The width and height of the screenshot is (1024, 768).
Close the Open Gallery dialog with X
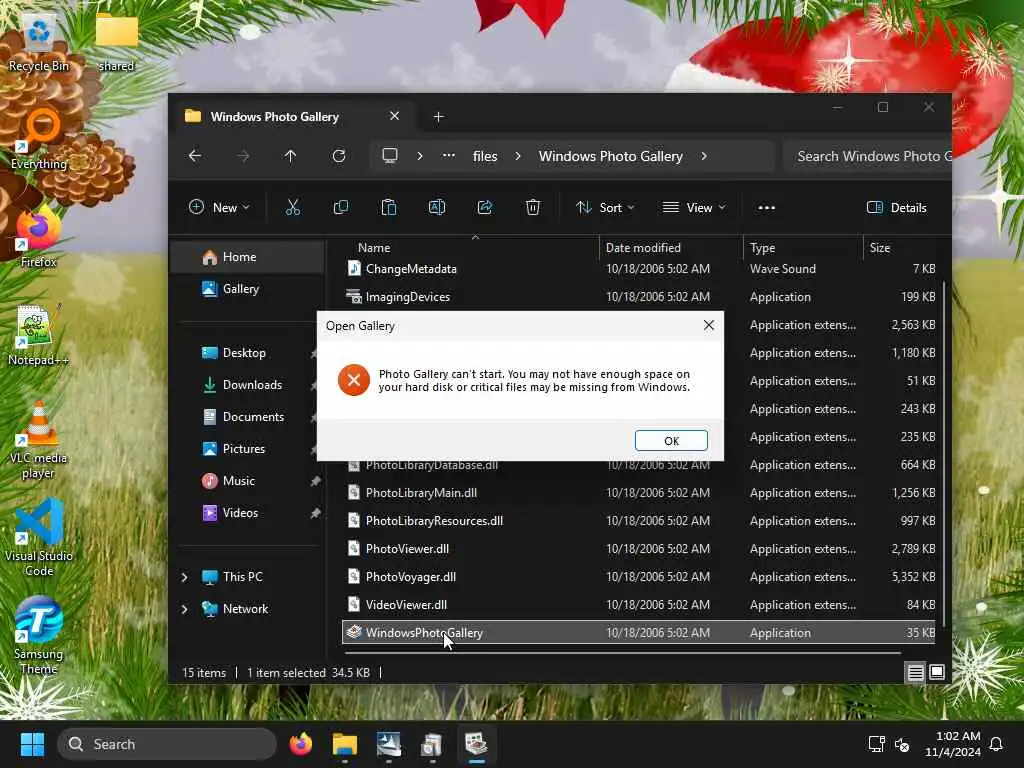coord(709,325)
